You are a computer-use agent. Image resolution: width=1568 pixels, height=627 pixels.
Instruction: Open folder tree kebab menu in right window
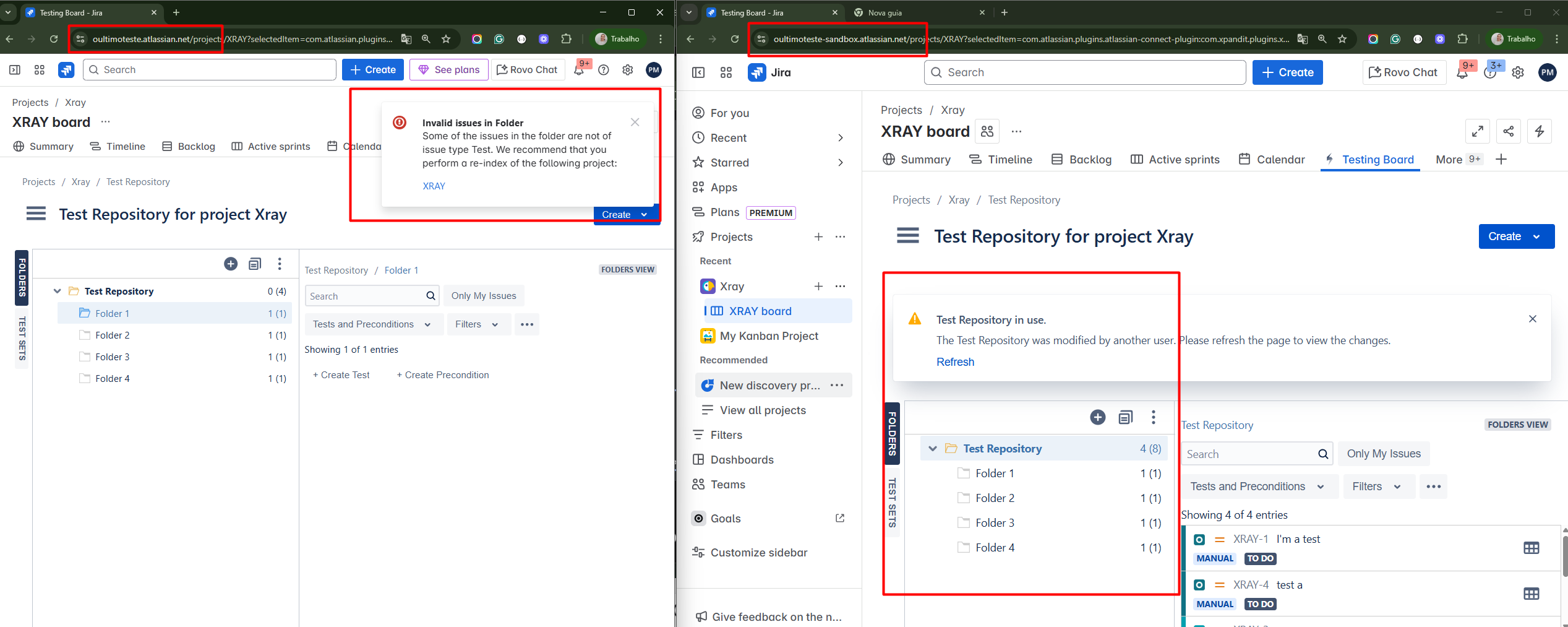(1154, 417)
